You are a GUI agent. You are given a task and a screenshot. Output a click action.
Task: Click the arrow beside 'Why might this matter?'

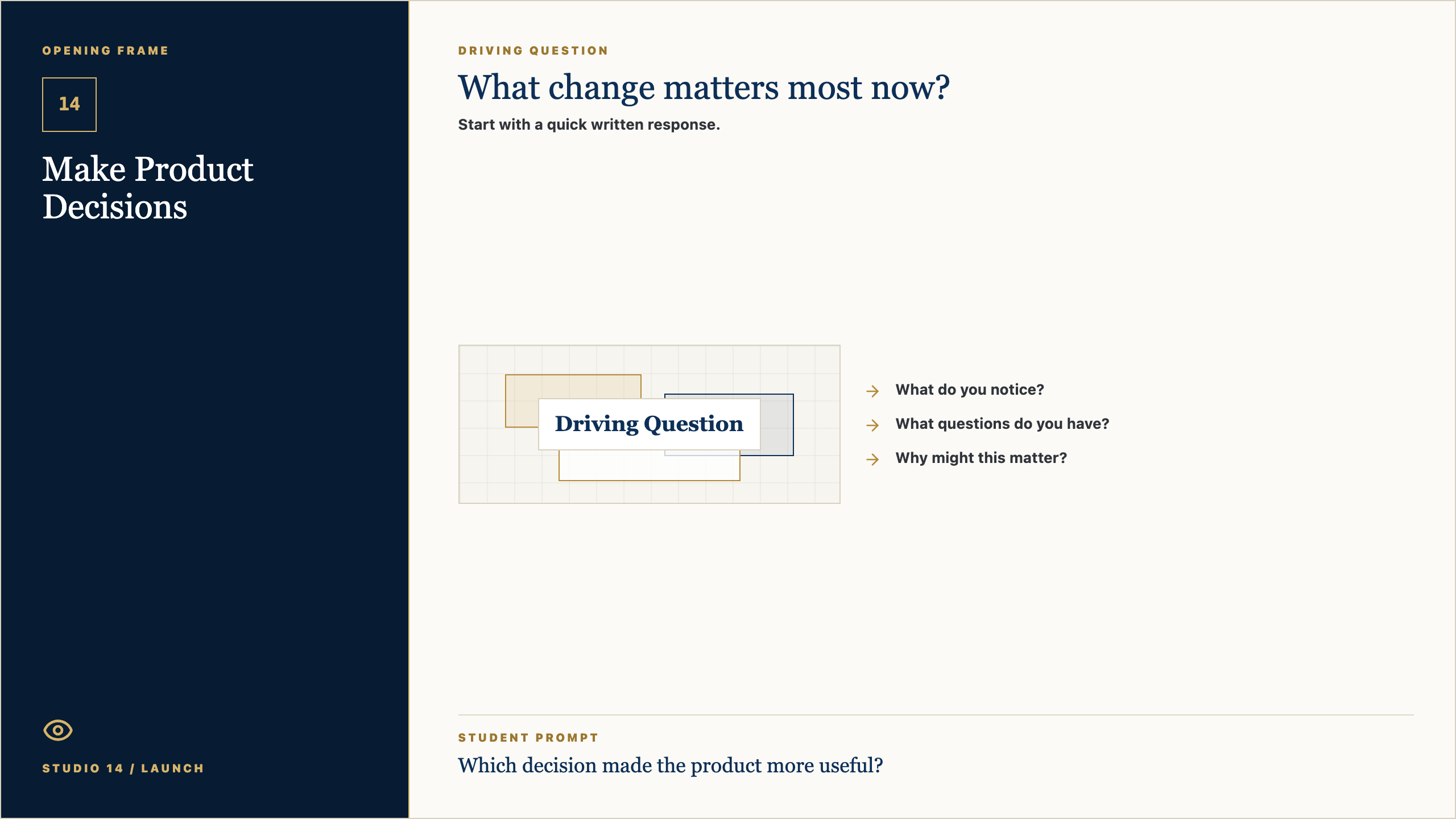(x=872, y=459)
